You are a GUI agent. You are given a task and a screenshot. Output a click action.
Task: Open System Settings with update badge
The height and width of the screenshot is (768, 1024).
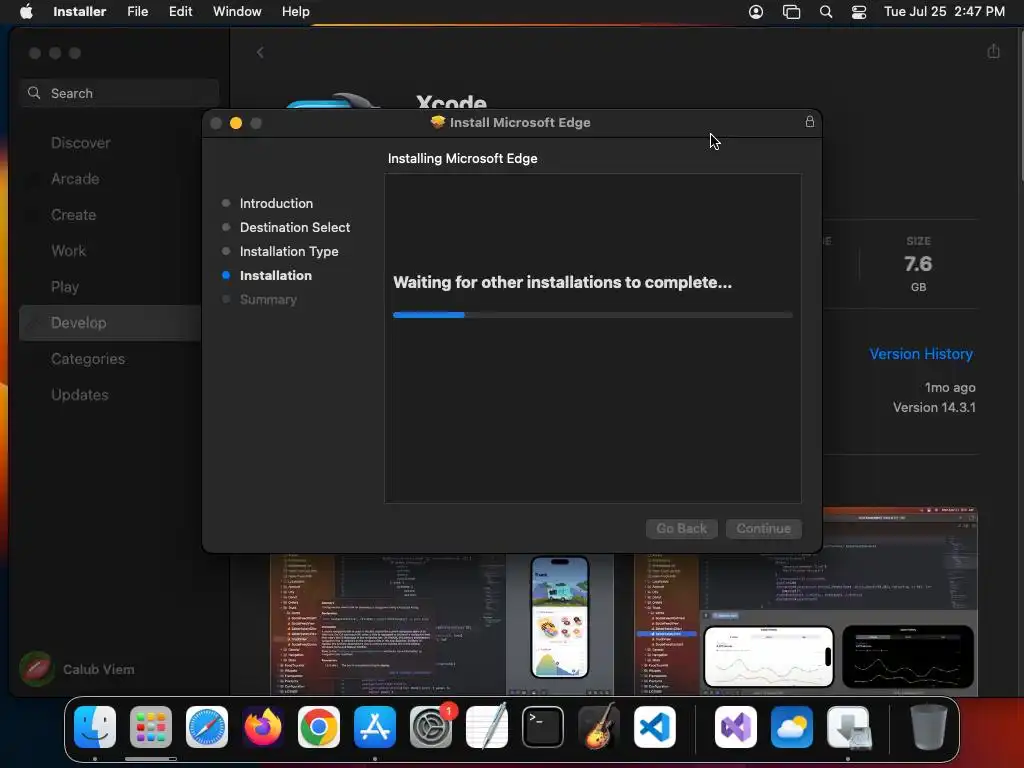pos(431,727)
